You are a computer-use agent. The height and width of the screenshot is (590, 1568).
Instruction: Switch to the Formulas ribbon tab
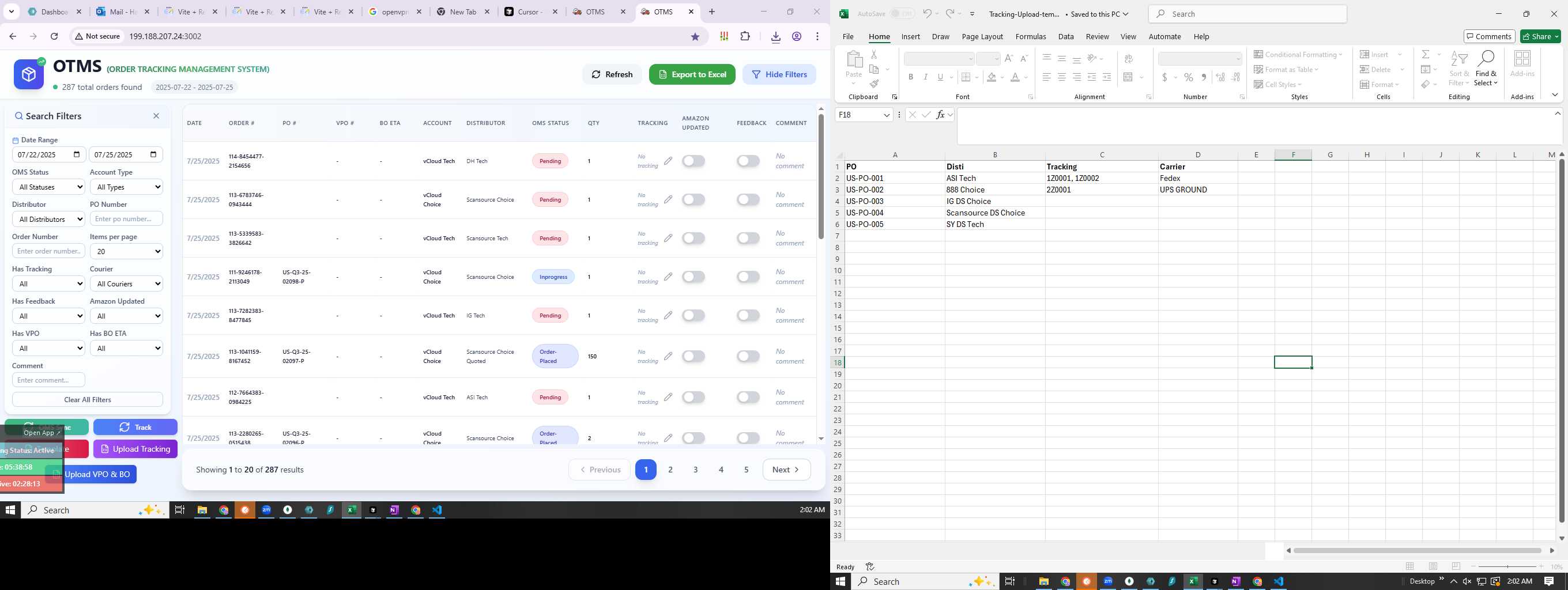coord(1030,36)
